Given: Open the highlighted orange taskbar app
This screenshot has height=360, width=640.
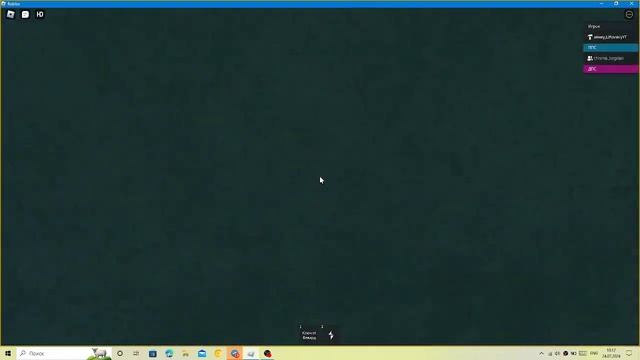Looking at the screenshot, I should point(235,353).
